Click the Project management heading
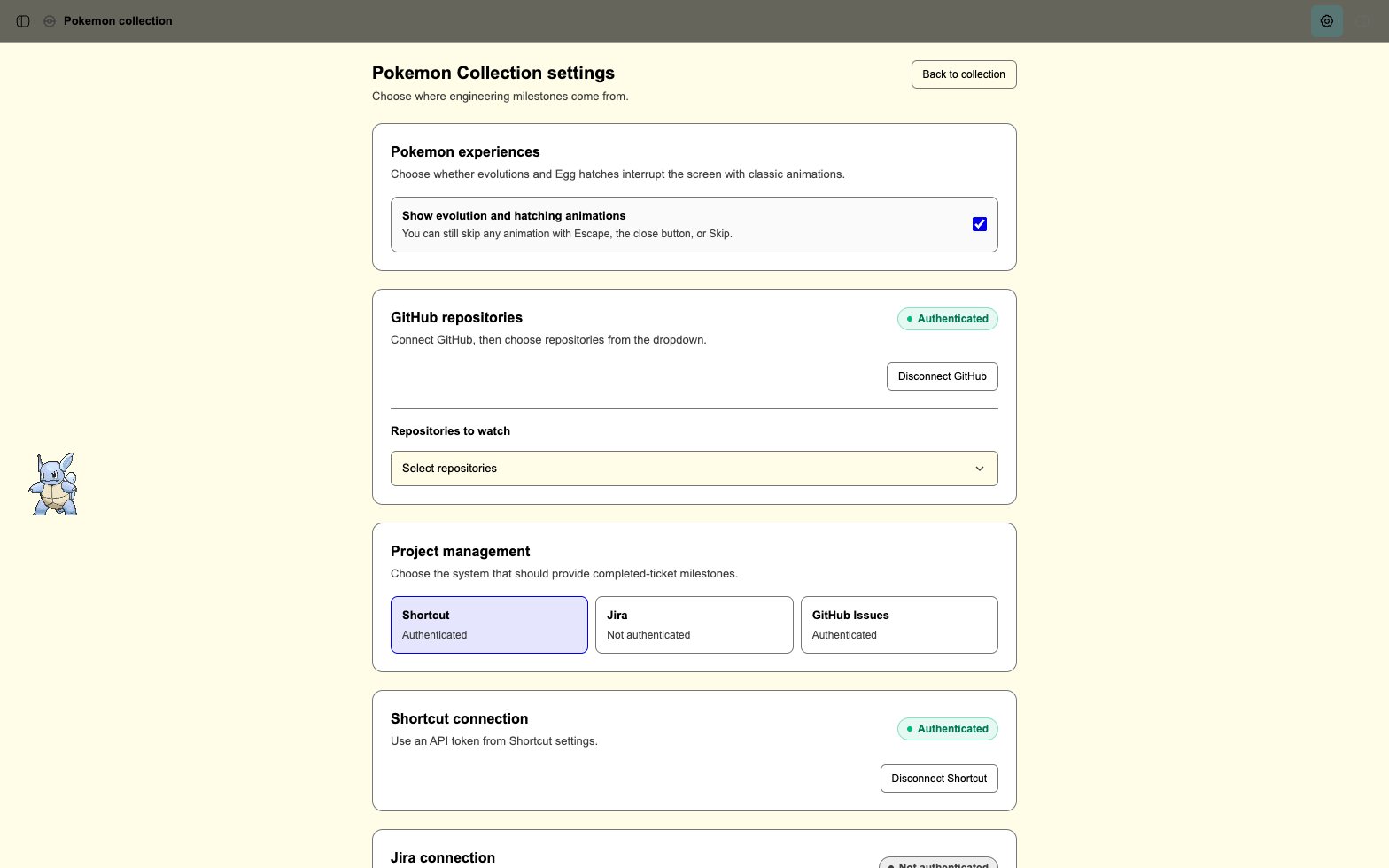The height and width of the screenshot is (868, 1389). click(461, 551)
